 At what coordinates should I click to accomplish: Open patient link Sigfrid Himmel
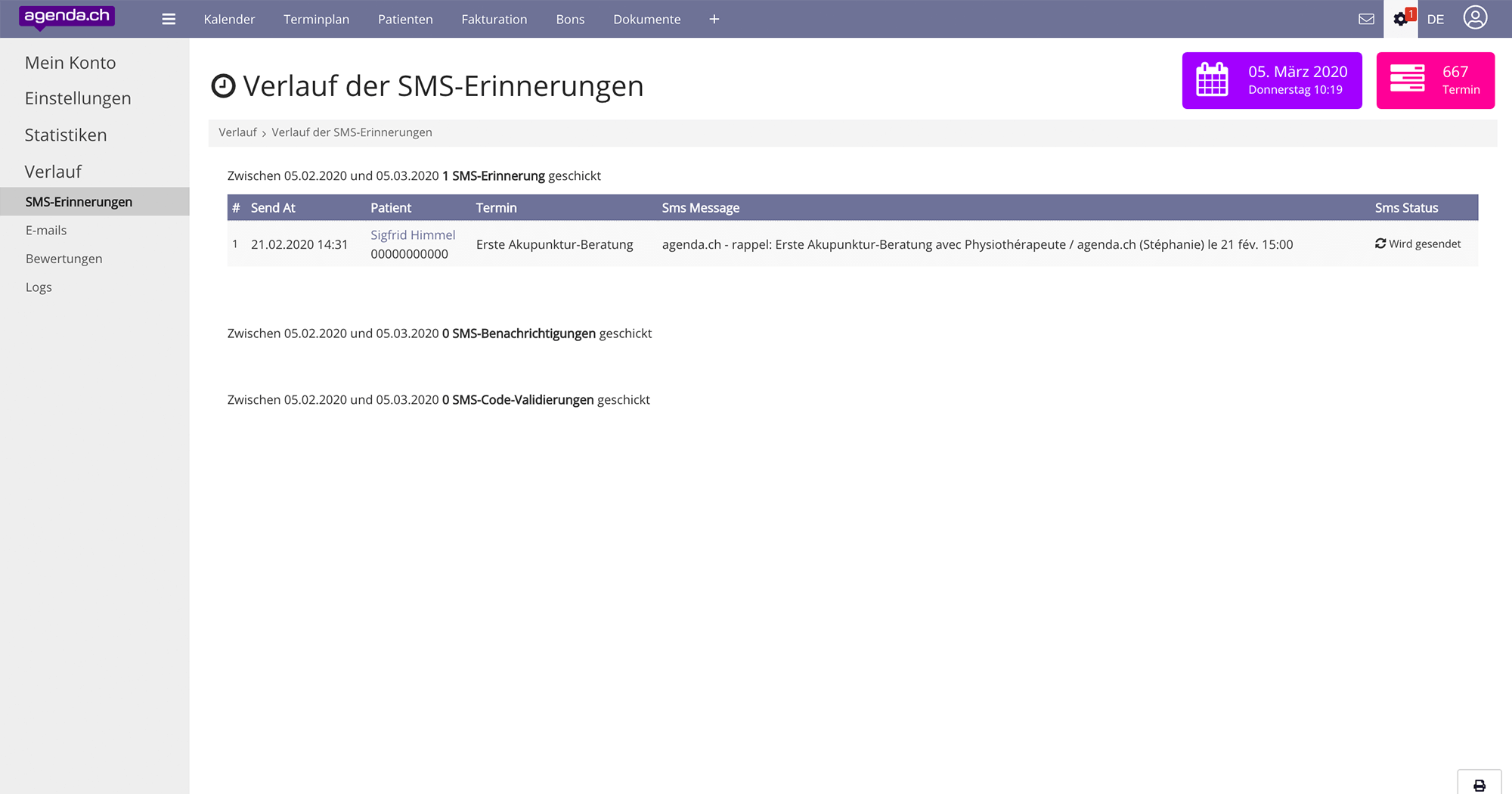coord(413,235)
